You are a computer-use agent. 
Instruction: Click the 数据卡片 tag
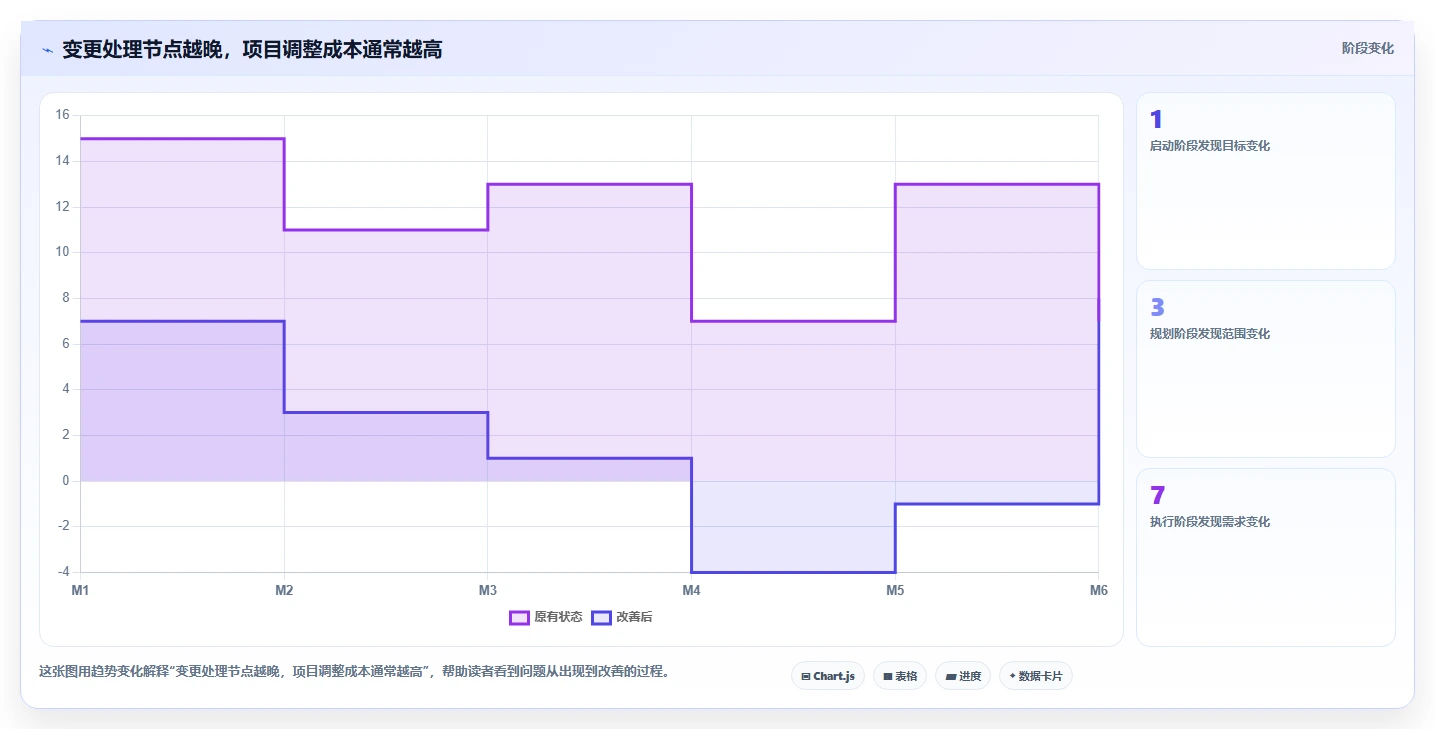pyautogui.click(x=1036, y=676)
